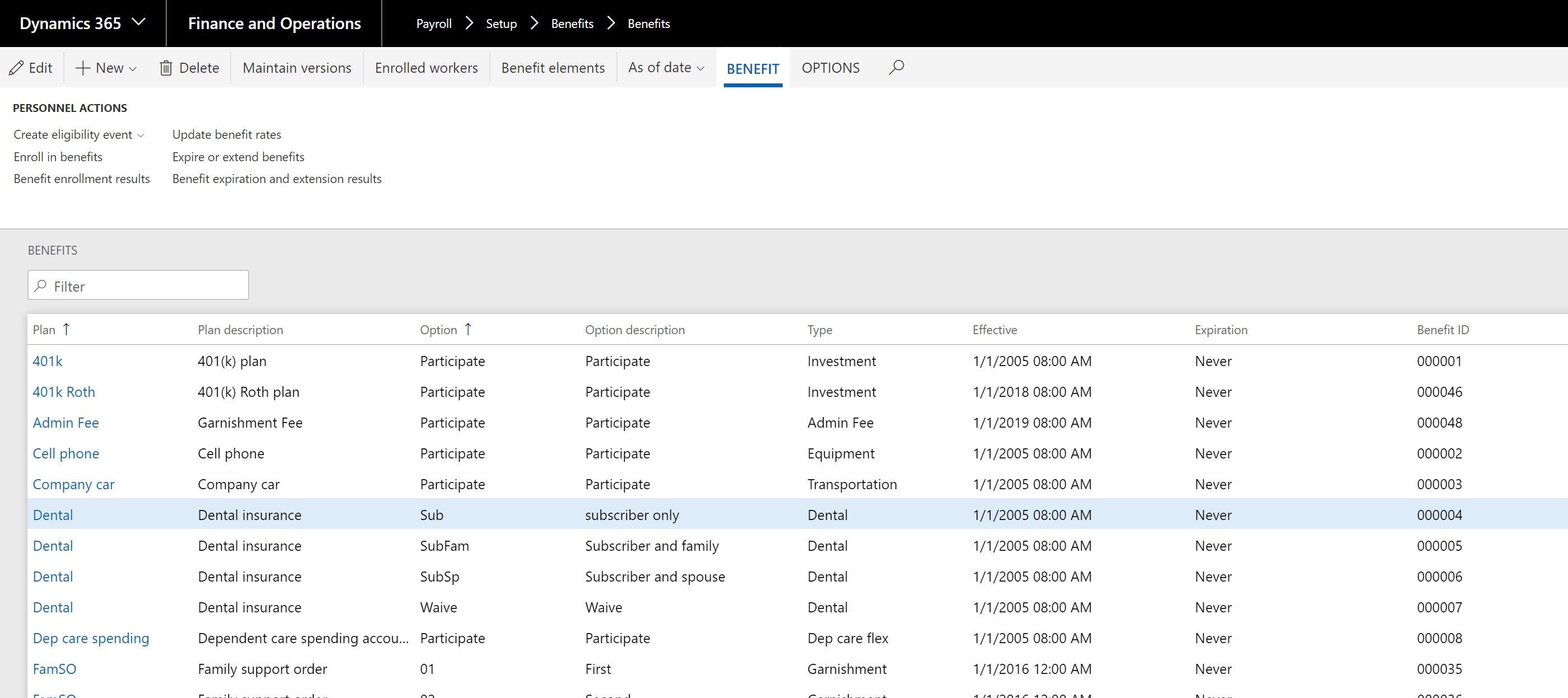This screenshot has width=1568, height=698.
Task: Click into the Filter input field
Action: click(x=138, y=285)
